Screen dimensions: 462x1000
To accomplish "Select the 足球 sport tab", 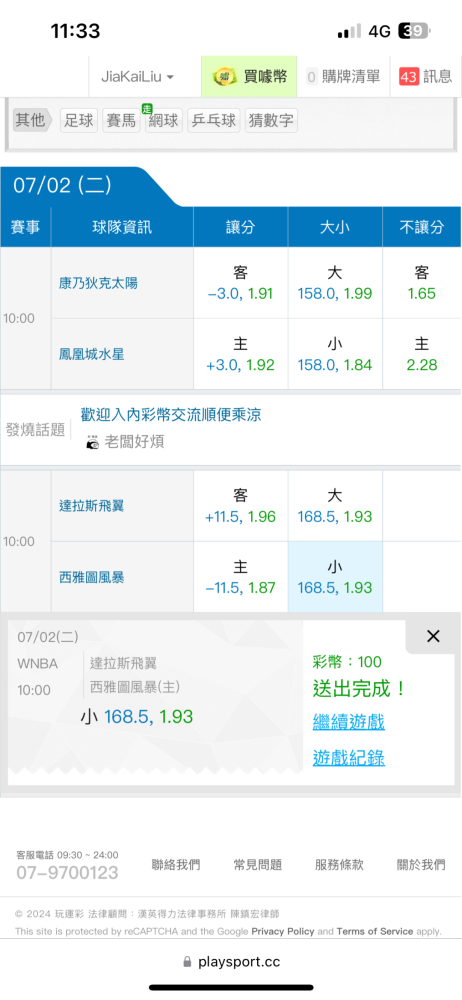I will [79, 121].
